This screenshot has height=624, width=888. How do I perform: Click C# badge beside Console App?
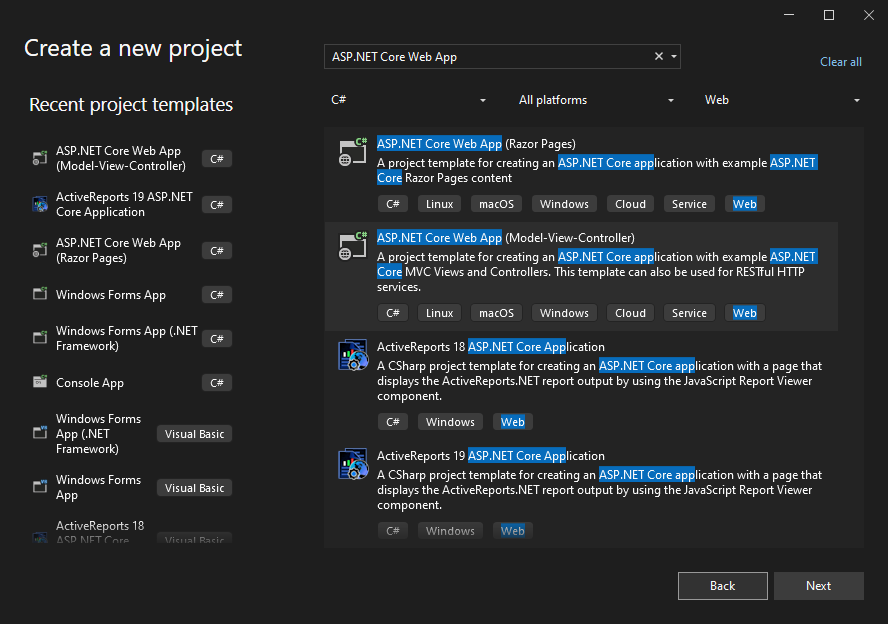[x=217, y=383]
